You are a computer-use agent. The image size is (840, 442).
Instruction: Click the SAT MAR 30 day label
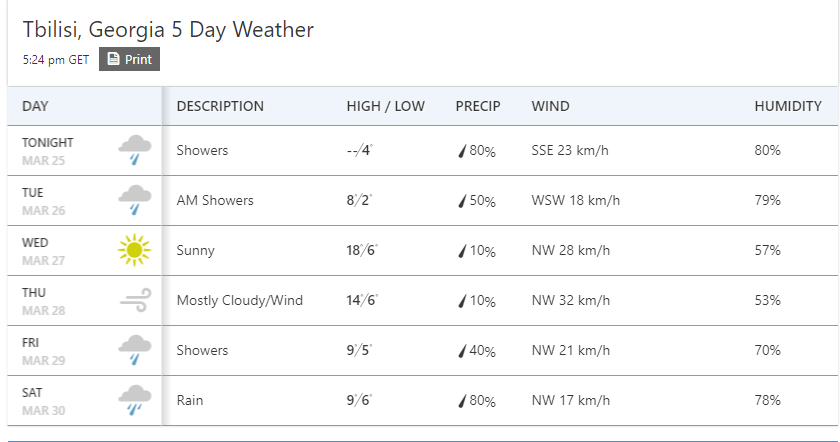point(43,401)
